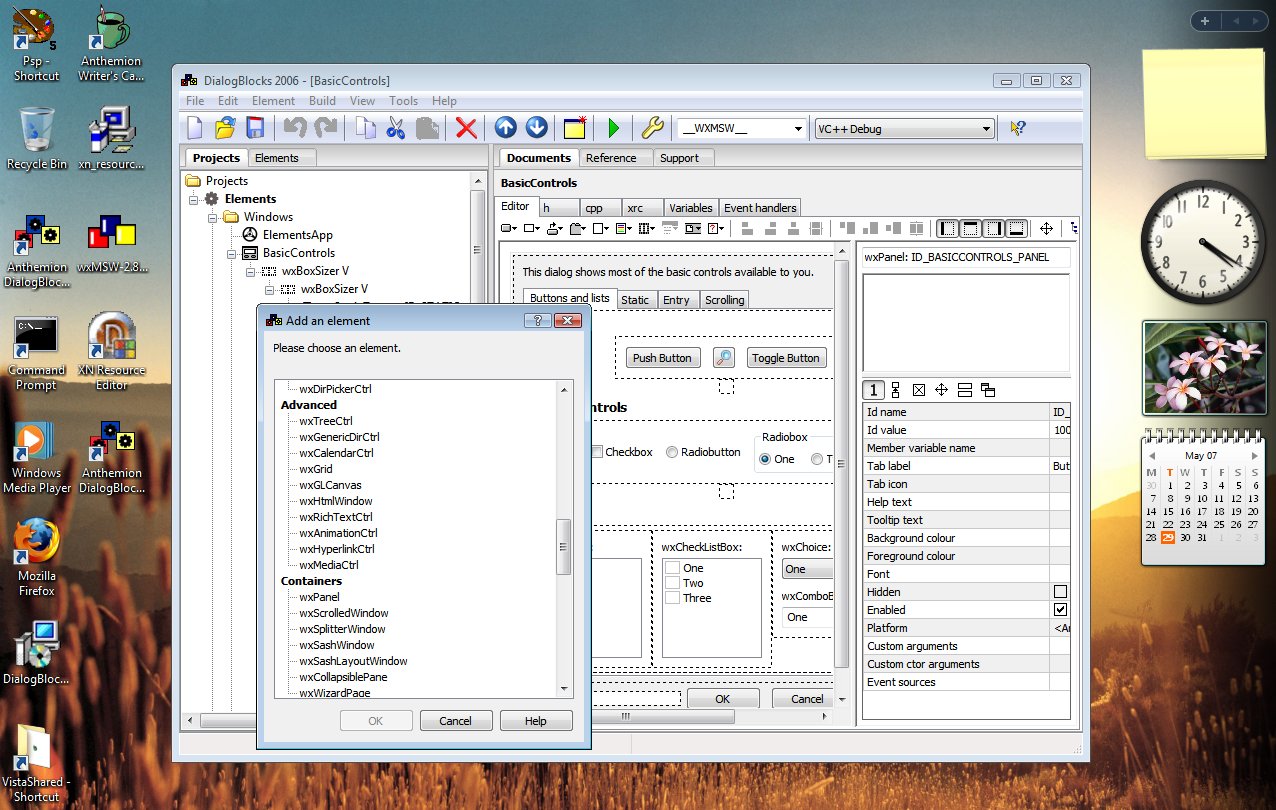Image resolution: width=1276 pixels, height=810 pixels.
Task: Click Help in the Add an element dialog
Action: [536, 720]
